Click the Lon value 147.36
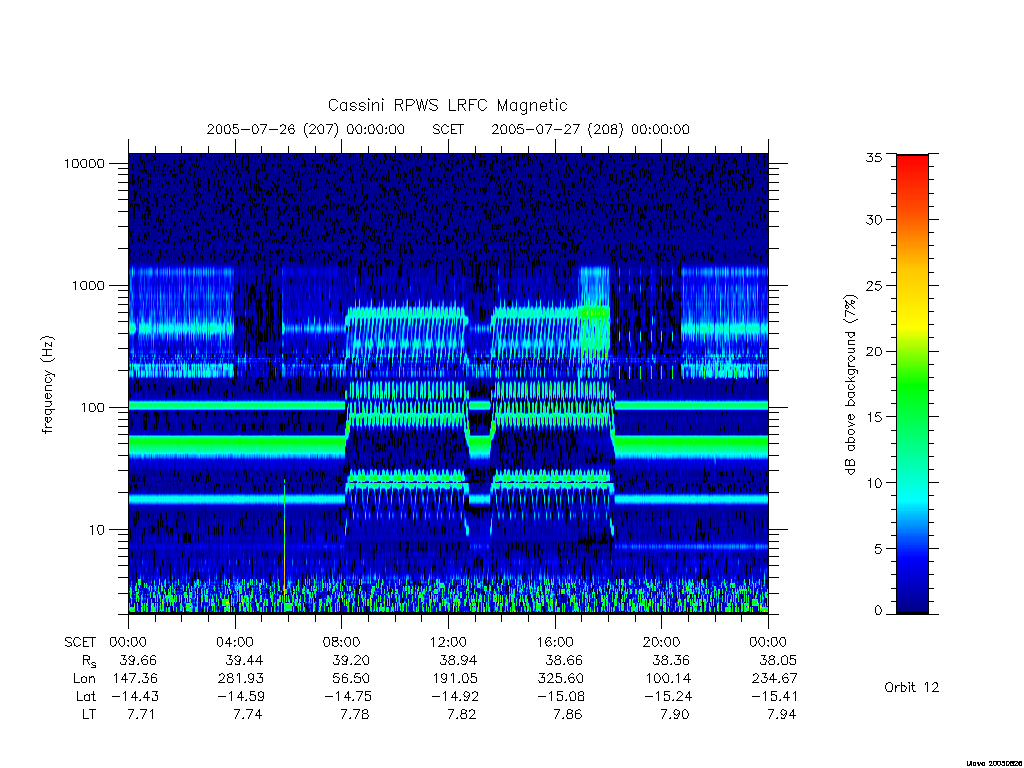 (x=135, y=679)
